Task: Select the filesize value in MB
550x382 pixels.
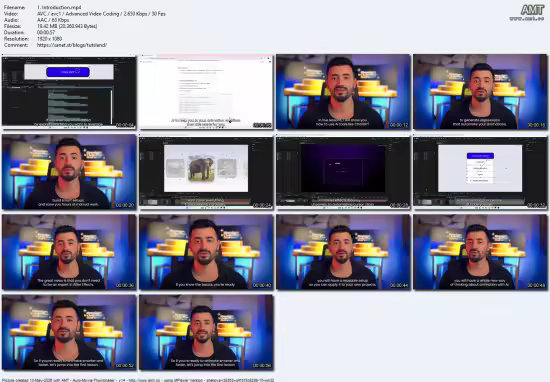Action: 67,26
